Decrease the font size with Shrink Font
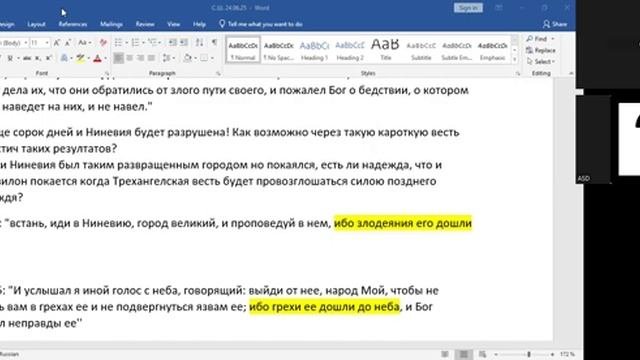This screenshot has width=640, height=360. point(68,43)
